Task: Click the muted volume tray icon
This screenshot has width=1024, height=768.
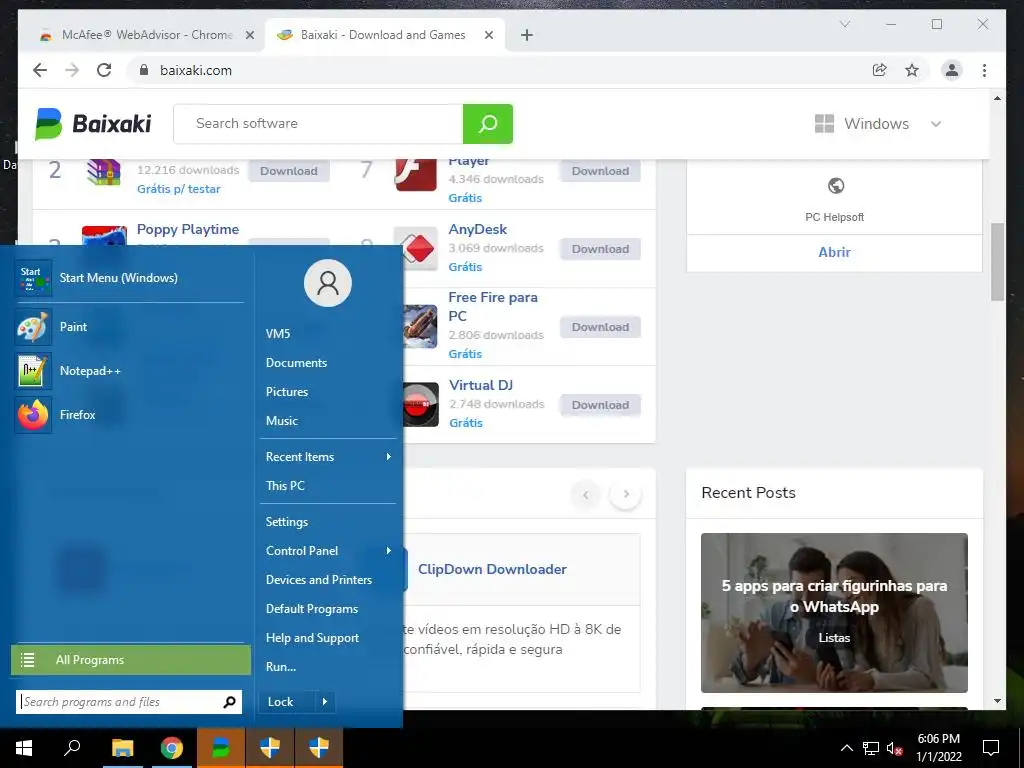Action: 894,748
